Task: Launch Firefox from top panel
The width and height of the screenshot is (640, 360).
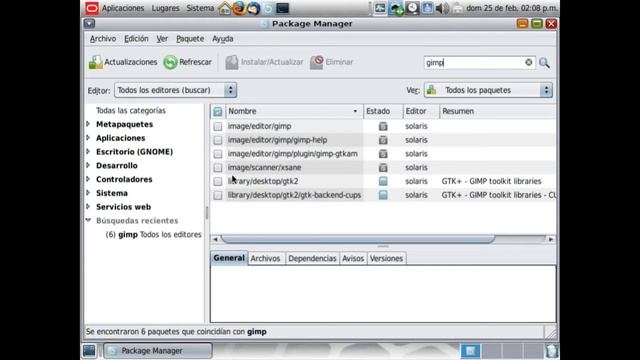Action: (x=239, y=8)
